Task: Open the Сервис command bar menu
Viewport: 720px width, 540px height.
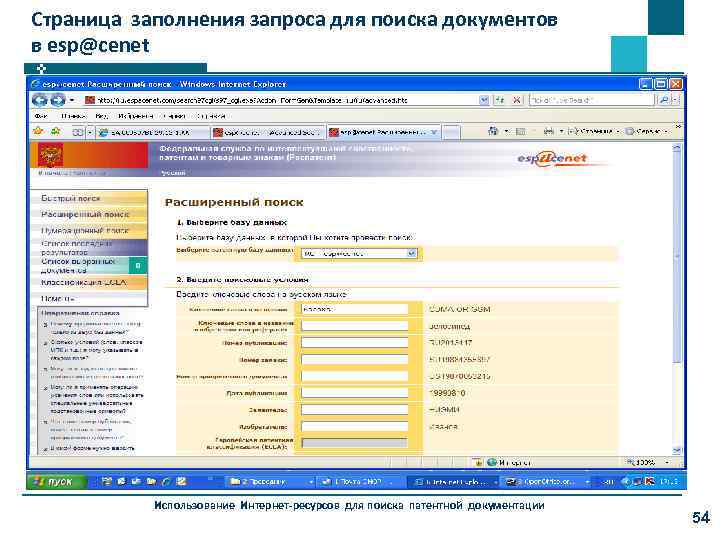Action: [647, 132]
